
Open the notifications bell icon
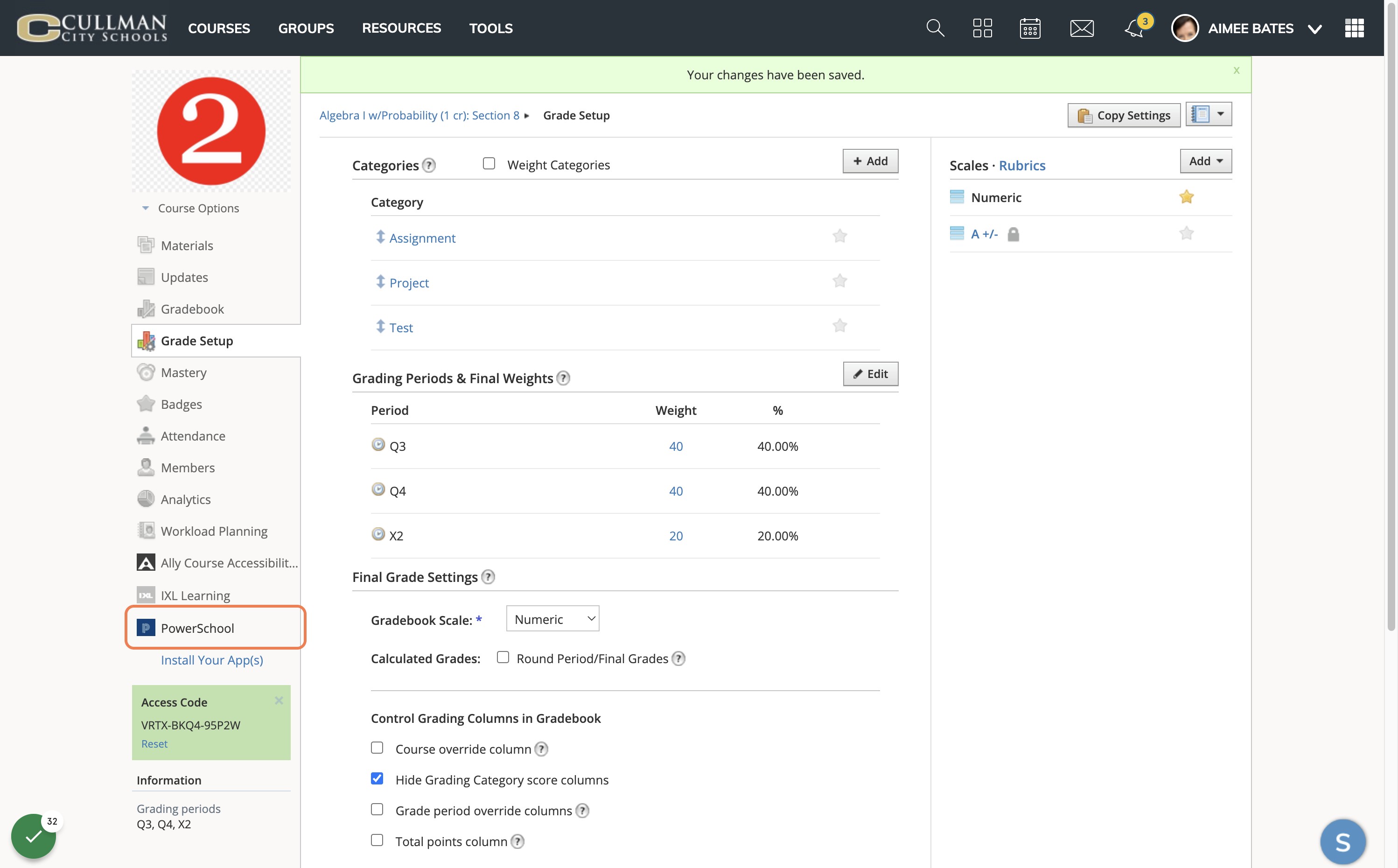[1134, 28]
